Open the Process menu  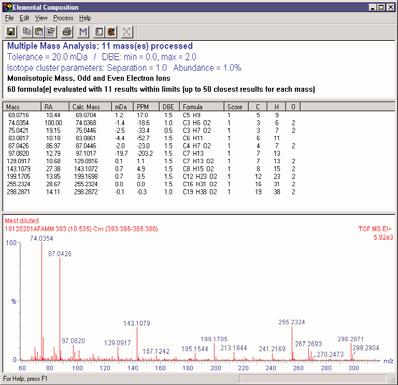point(63,18)
